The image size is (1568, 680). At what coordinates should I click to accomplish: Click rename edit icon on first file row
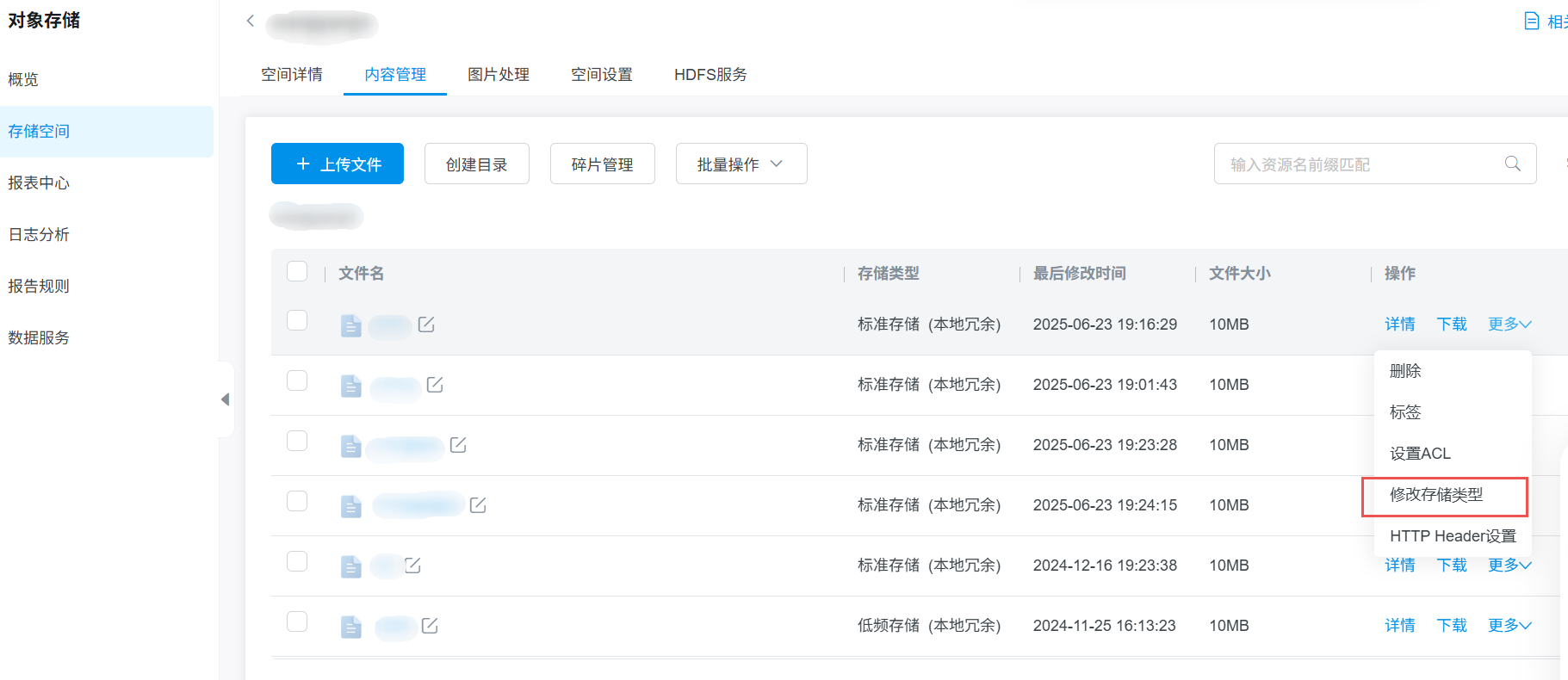click(x=426, y=325)
